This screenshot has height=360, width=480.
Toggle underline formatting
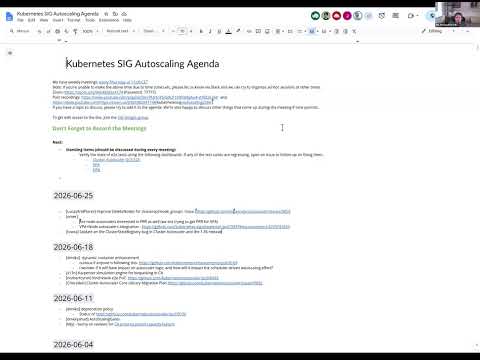pos(219,31)
